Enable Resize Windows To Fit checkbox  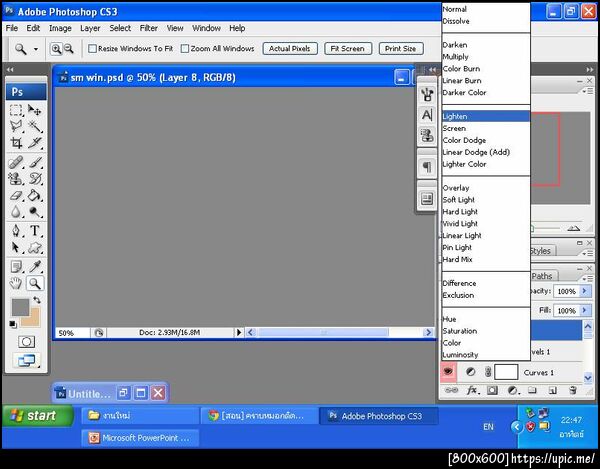(x=92, y=49)
